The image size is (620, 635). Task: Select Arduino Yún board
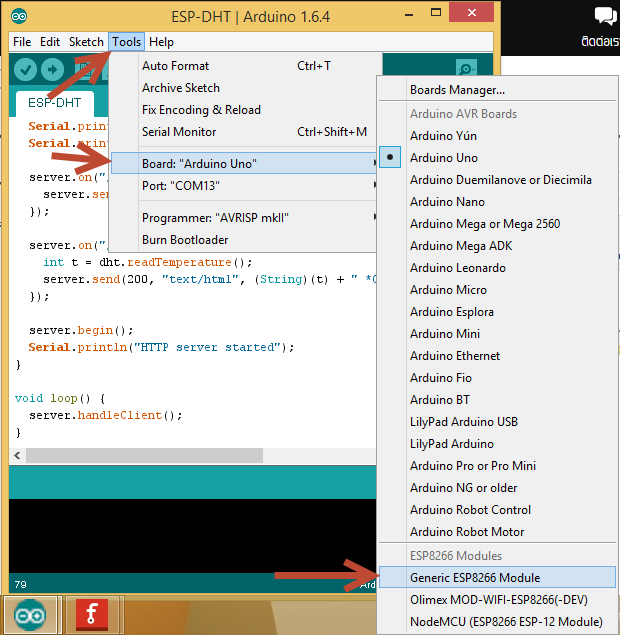(497, 136)
